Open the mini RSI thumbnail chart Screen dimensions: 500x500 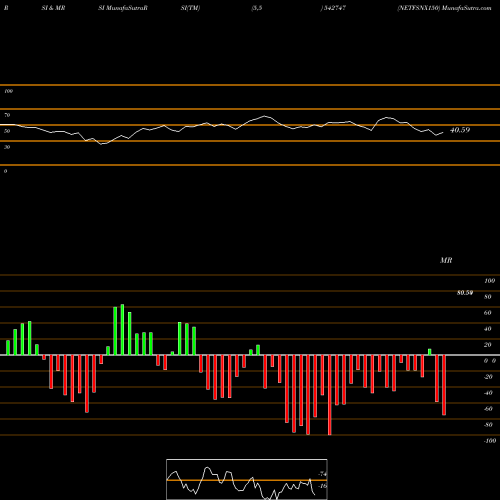tap(247, 479)
